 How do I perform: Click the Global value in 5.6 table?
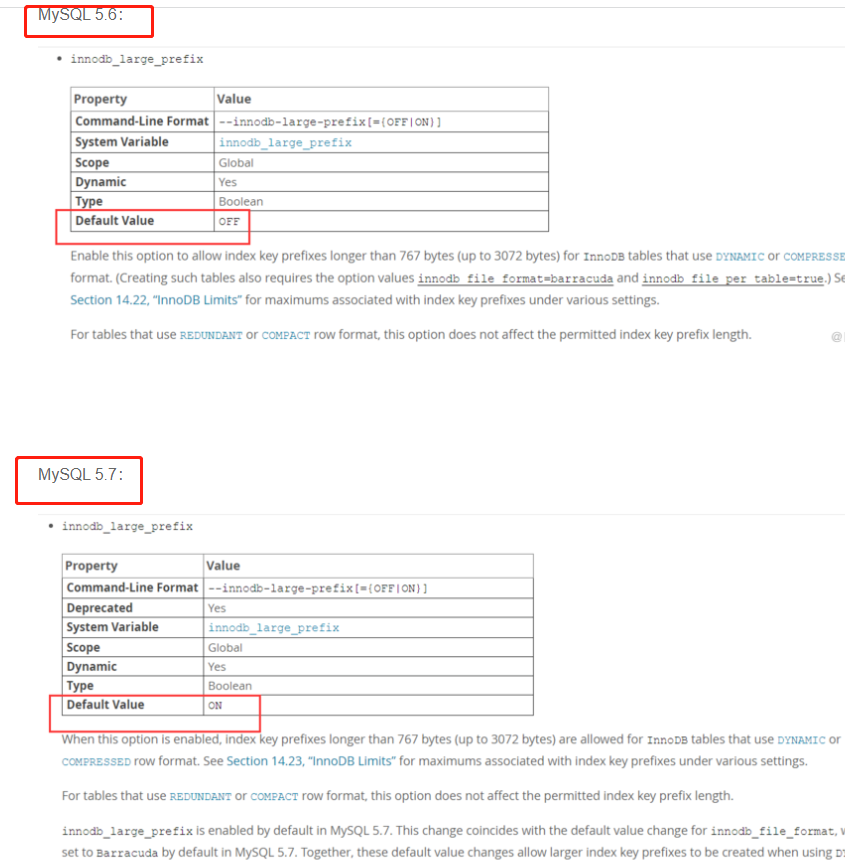click(x=236, y=163)
